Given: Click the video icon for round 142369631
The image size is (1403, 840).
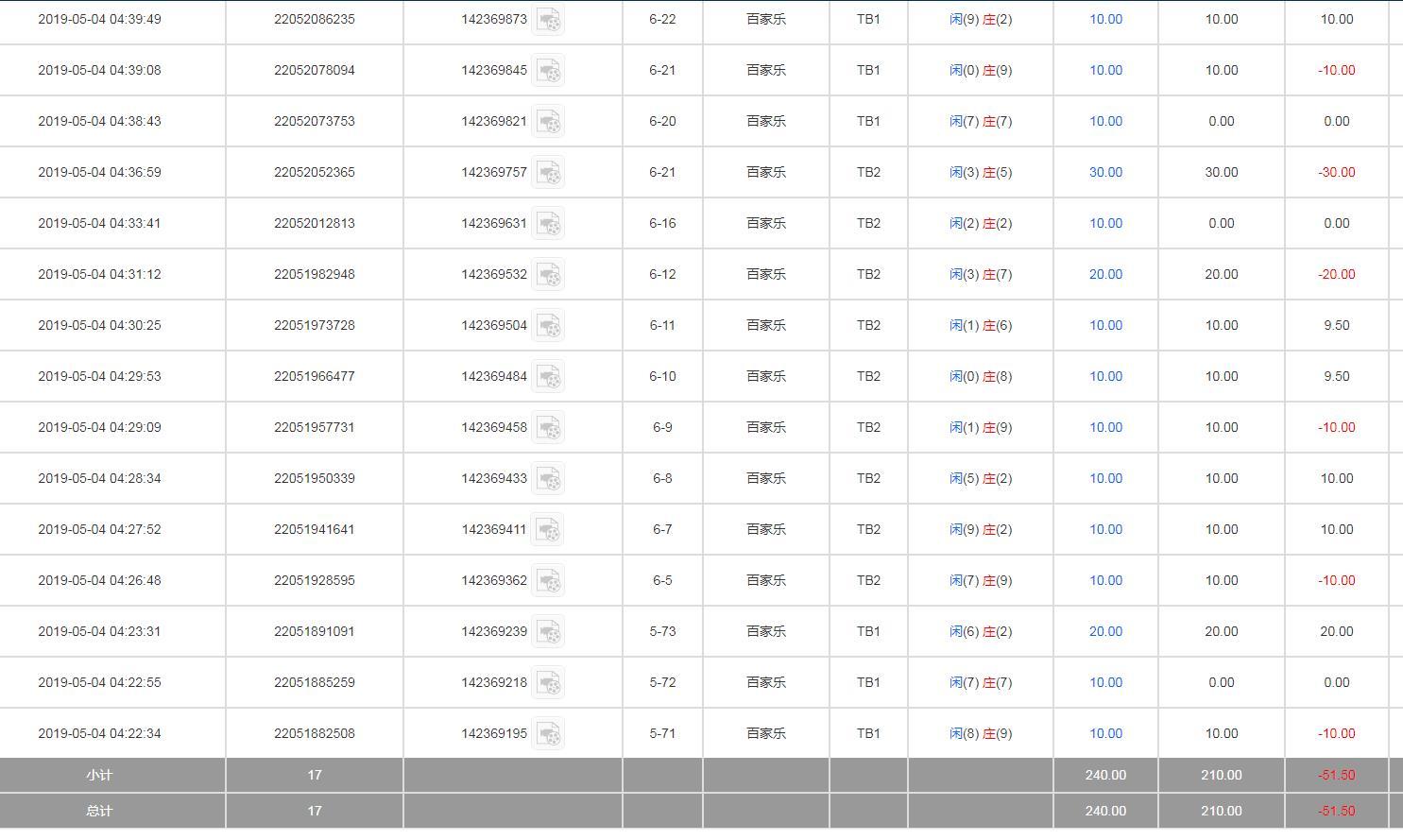Looking at the screenshot, I should pyautogui.click(x=548, y=224).
